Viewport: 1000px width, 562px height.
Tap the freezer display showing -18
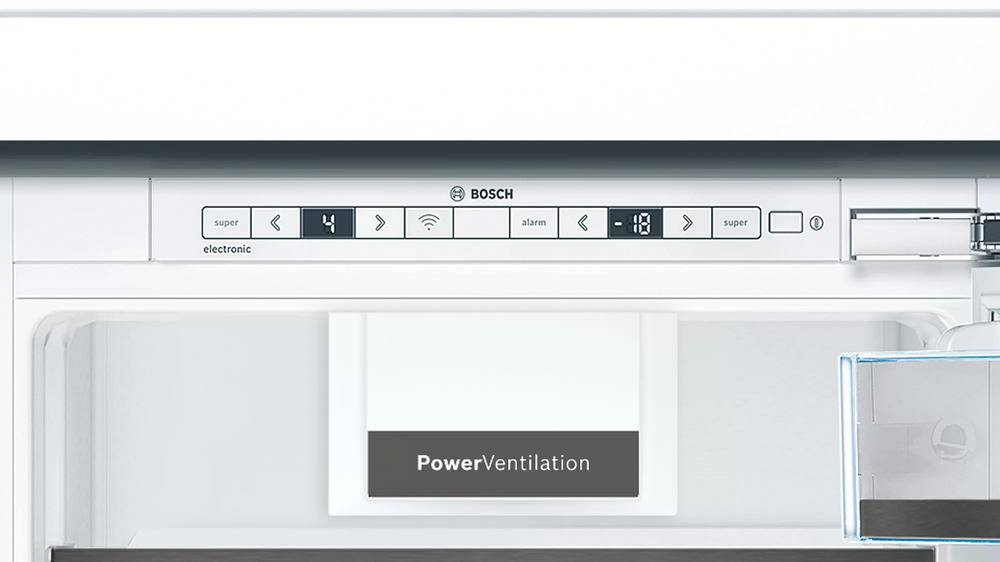(x=635, y=223)
